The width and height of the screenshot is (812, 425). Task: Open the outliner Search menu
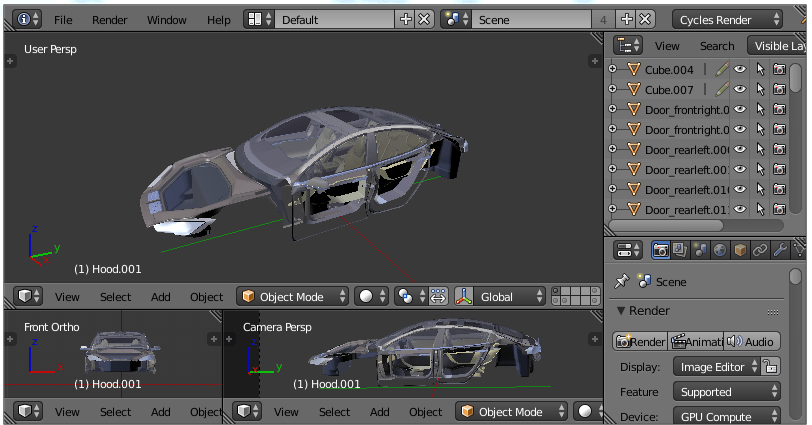click(717, 46)
